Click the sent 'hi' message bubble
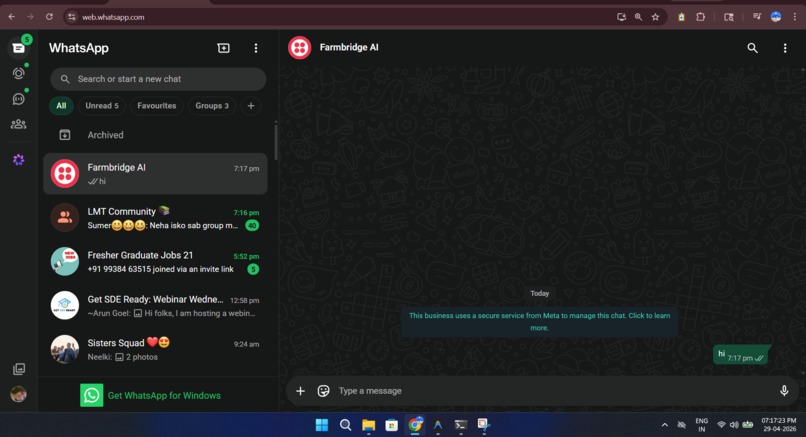The width and height of the screenshot is (806, 437). (741, 355)
